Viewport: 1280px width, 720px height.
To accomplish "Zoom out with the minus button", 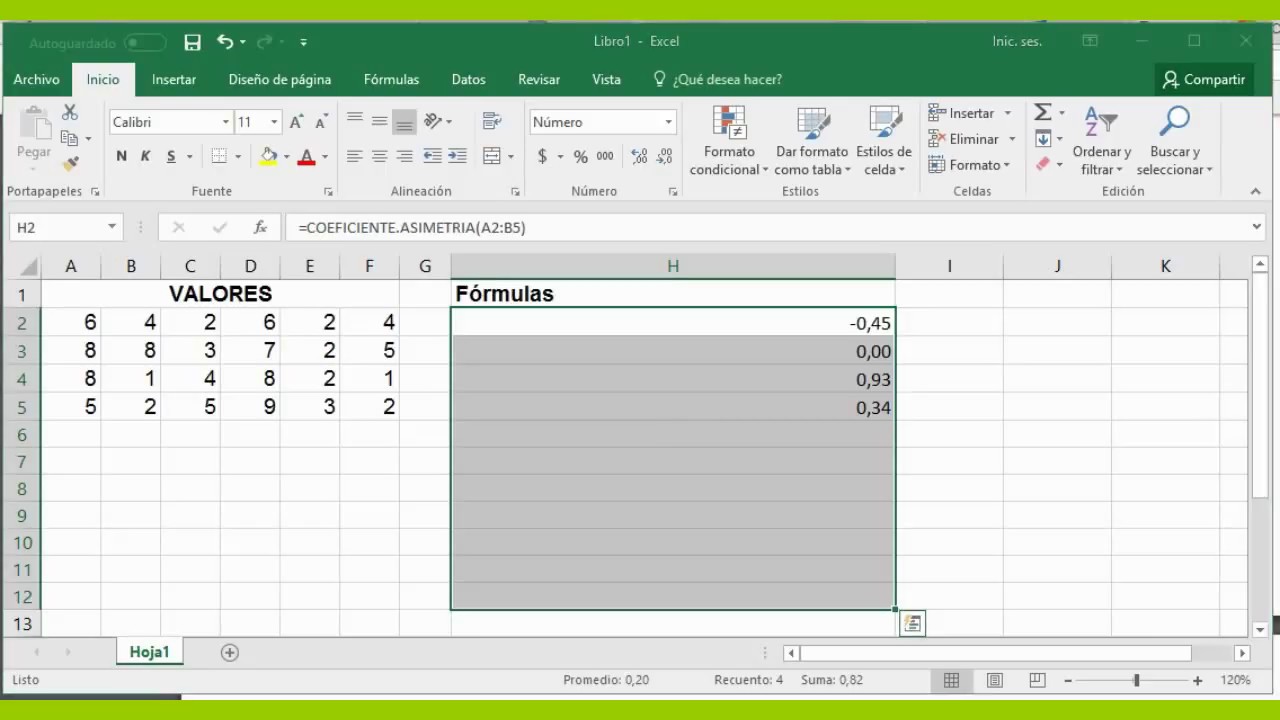I will tap(1068, 680).
